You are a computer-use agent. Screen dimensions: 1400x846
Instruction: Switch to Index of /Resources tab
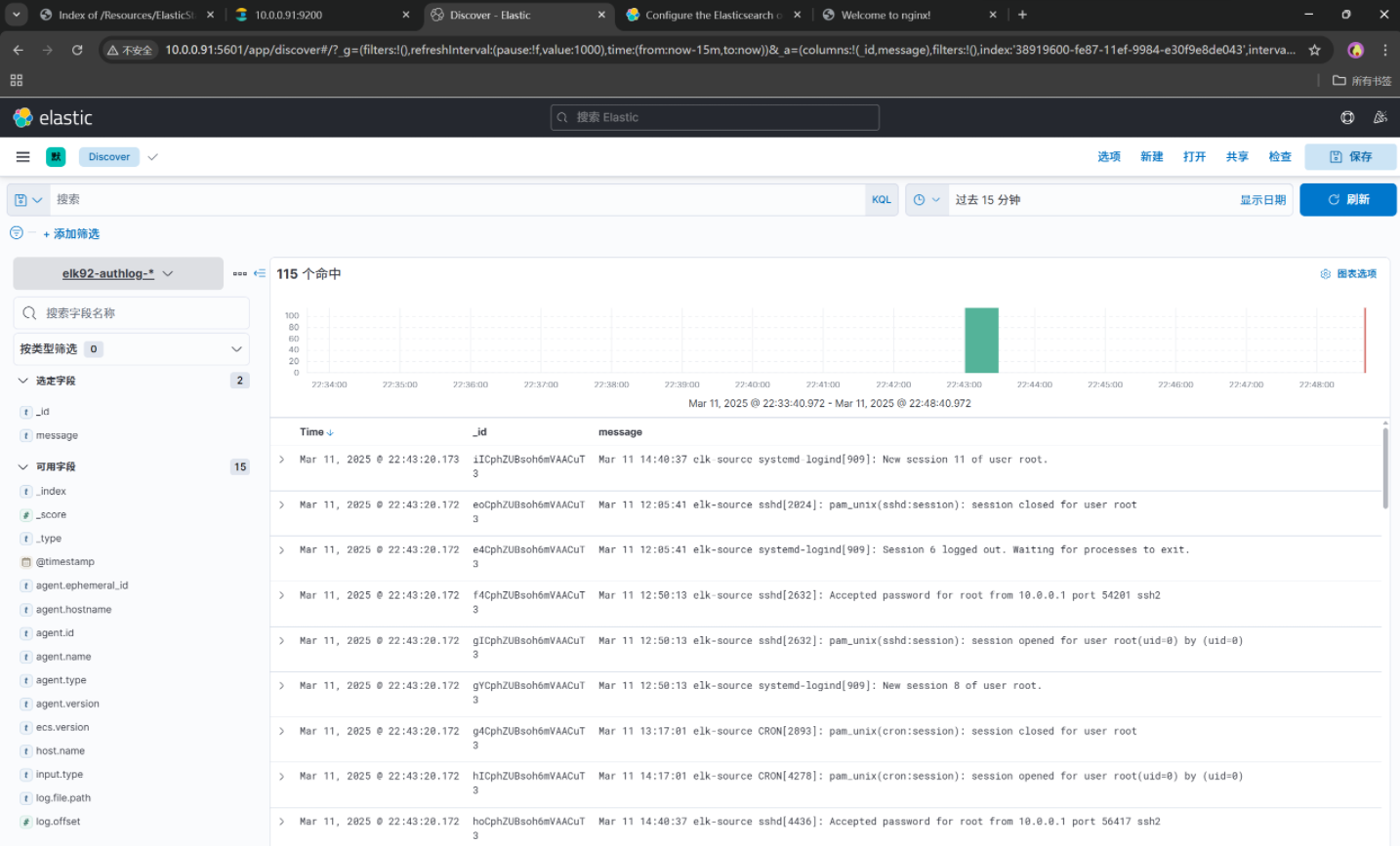(127, 15)
